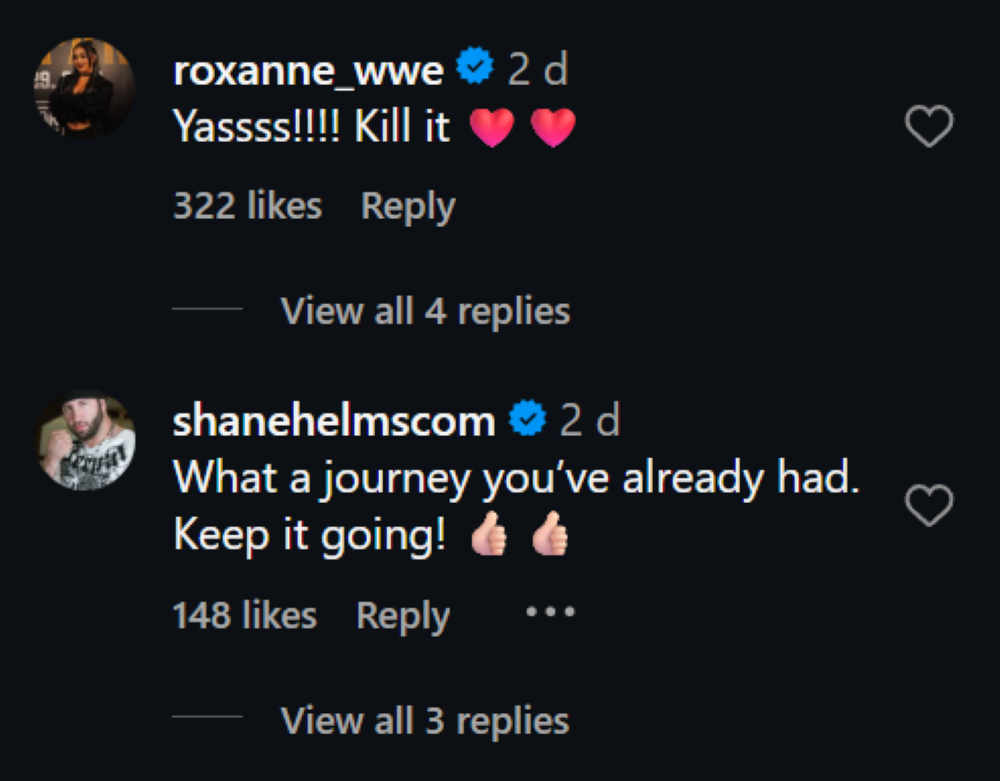Open more options for shanehelmscom comment

point(550,612)
